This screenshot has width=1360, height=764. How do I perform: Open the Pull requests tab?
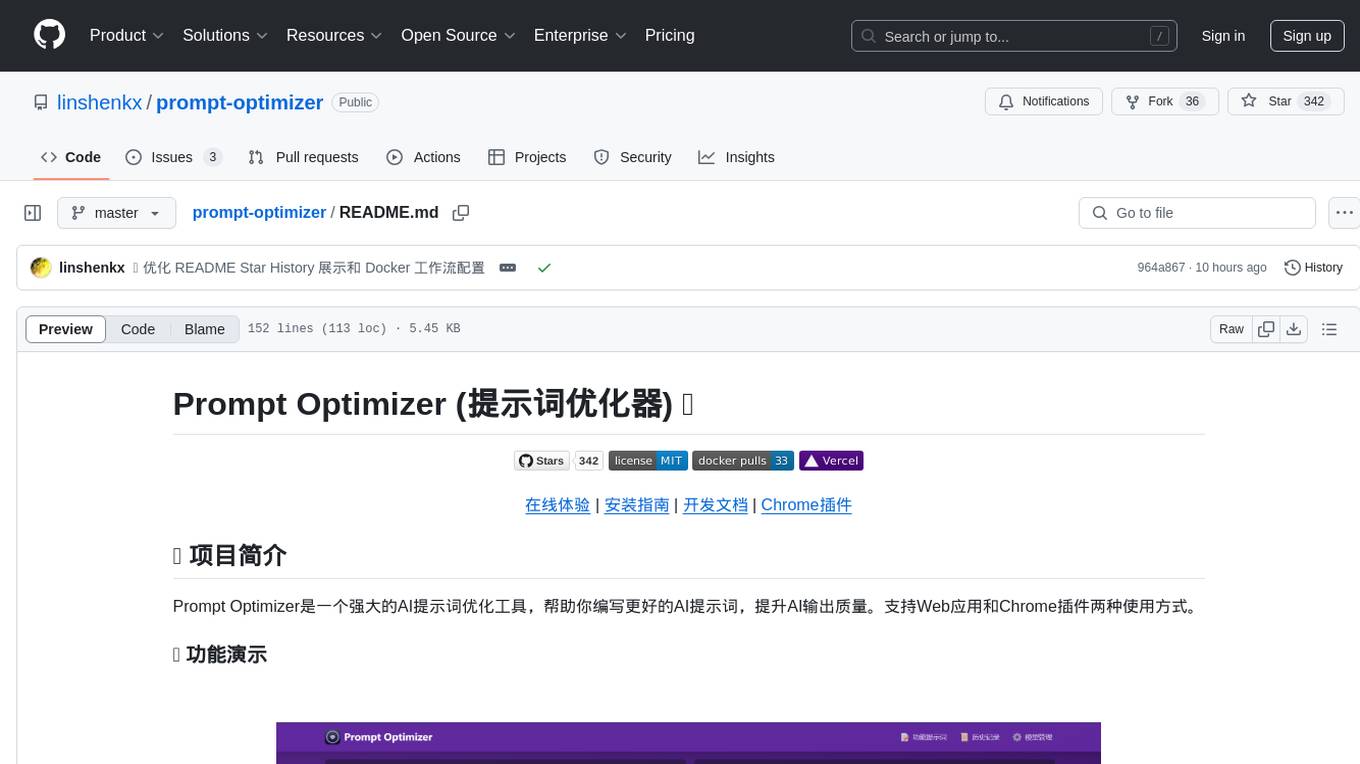point(303,157)
